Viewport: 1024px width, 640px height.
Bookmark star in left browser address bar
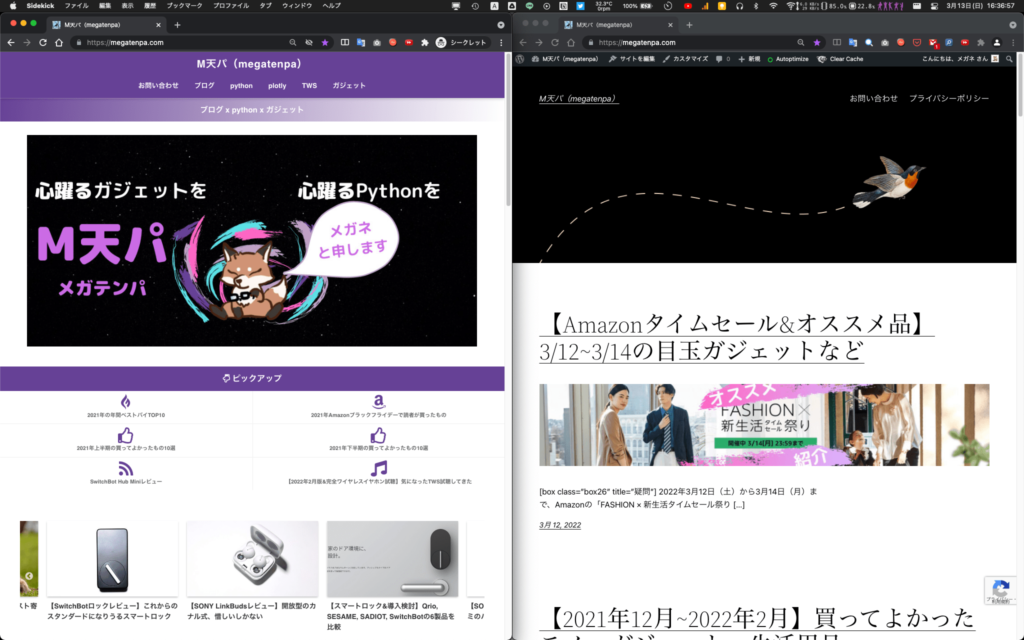click(x=325, y=42)
